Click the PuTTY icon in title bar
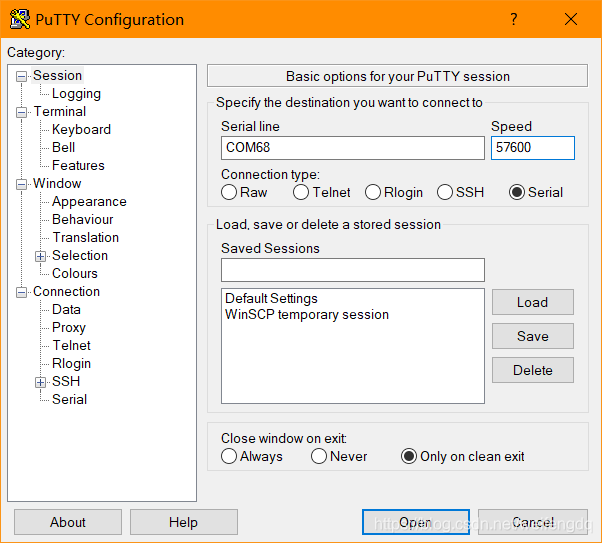The image size is (602, 543). tap(20, 19)
